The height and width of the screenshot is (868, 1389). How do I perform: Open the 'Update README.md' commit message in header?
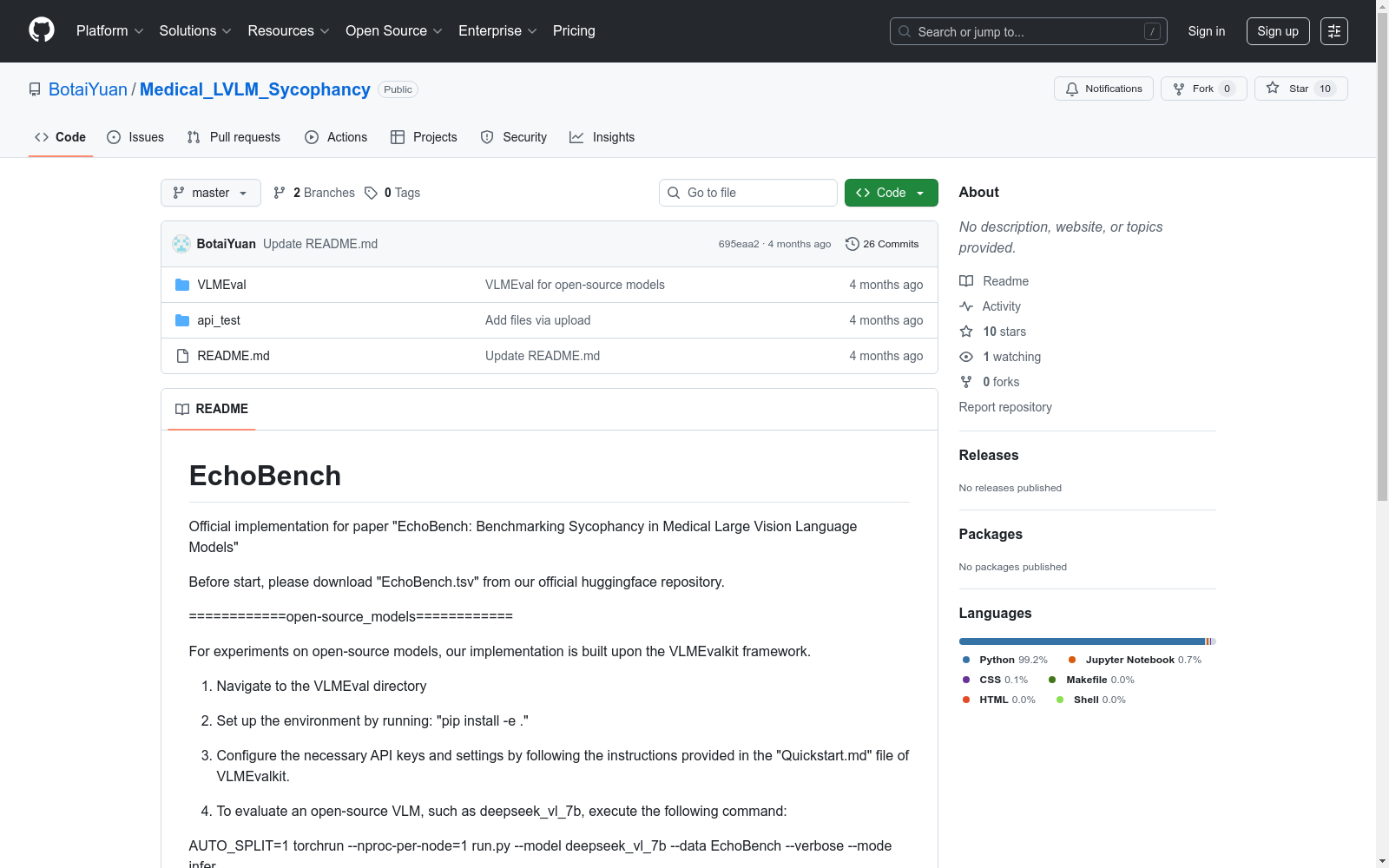pos(320,244)
